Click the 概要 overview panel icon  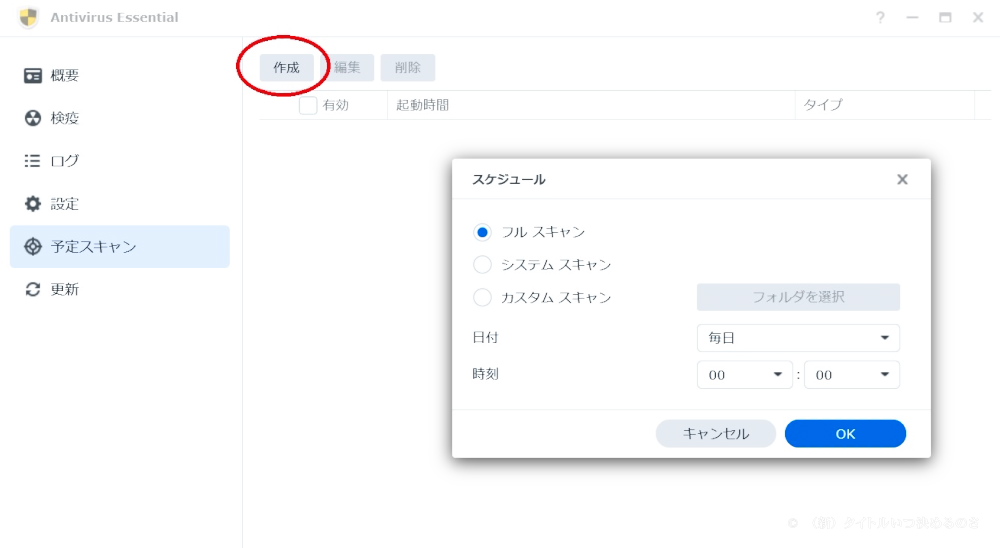point(33,75)
